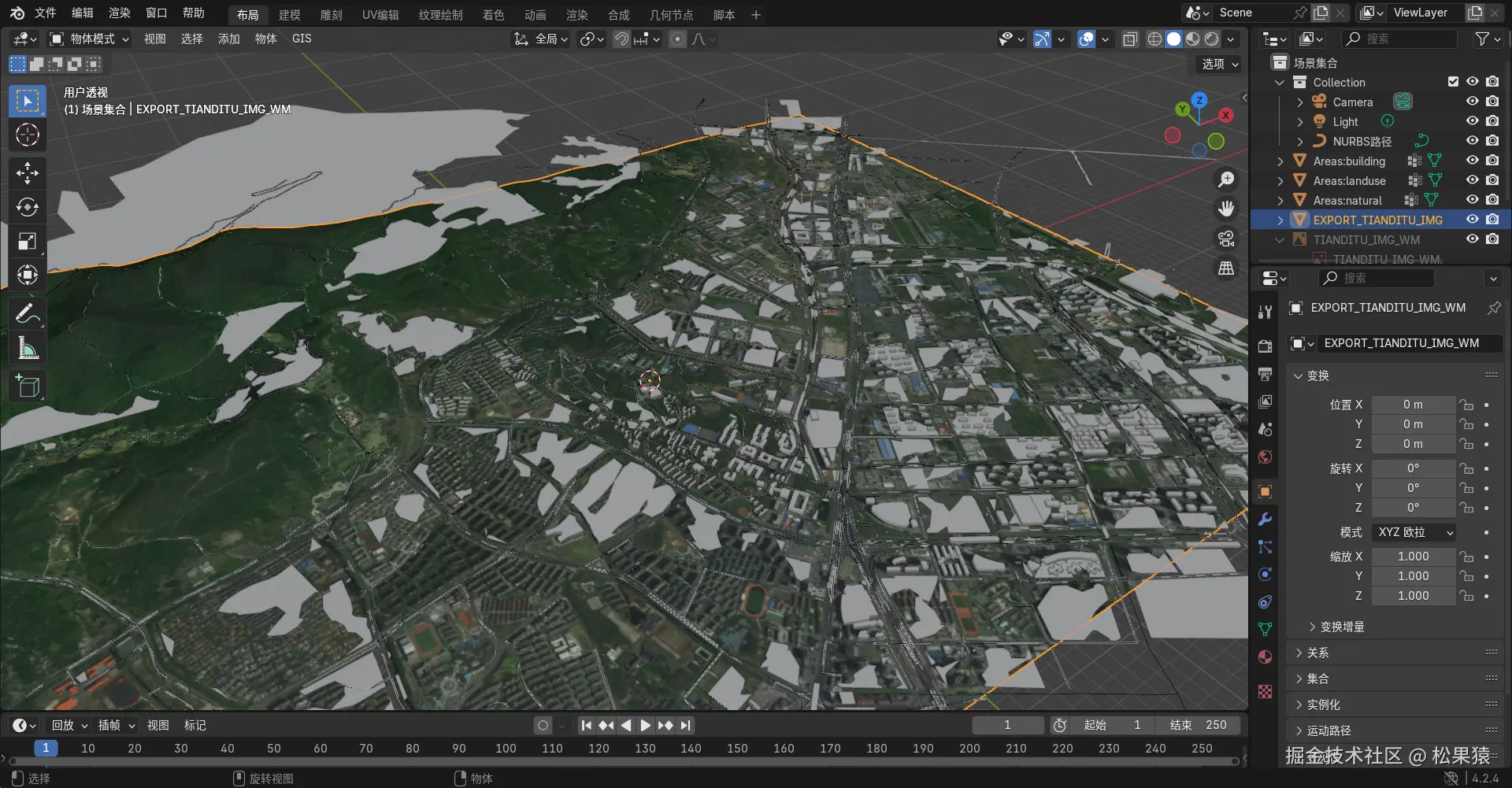The image size is (1512, 788).
Task: Select the Move tool in left toolbar
Action: click(x=28, y=172)
